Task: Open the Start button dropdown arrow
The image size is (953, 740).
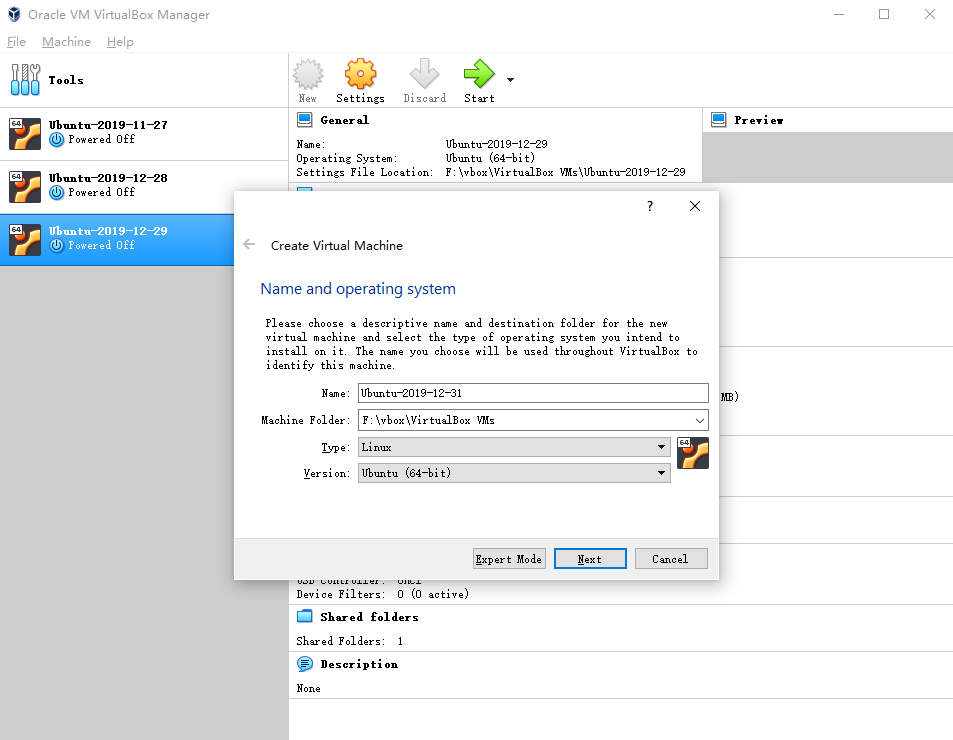Action: coord(511,80)
